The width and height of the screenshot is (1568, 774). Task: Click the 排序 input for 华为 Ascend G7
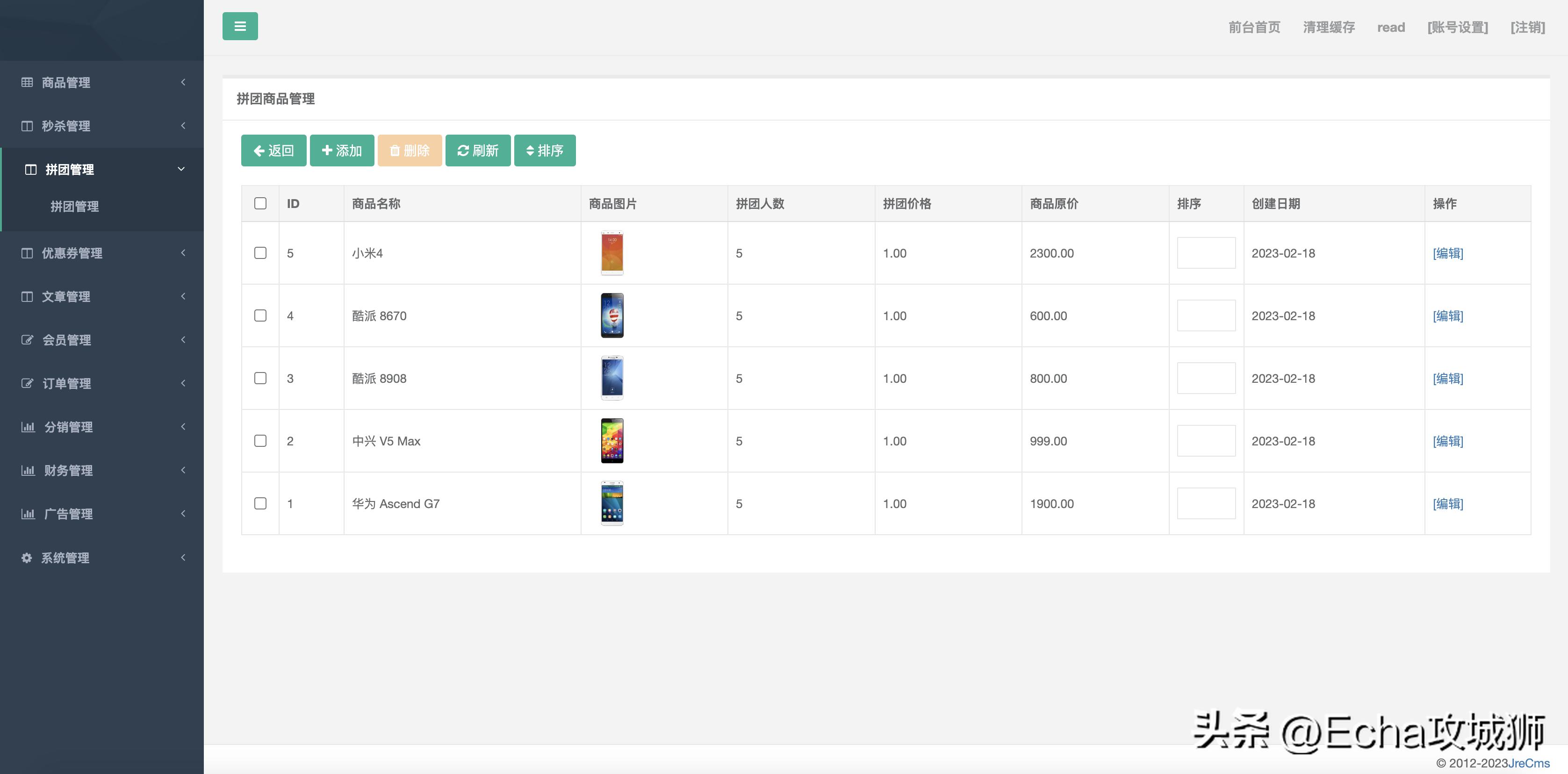1205,503
